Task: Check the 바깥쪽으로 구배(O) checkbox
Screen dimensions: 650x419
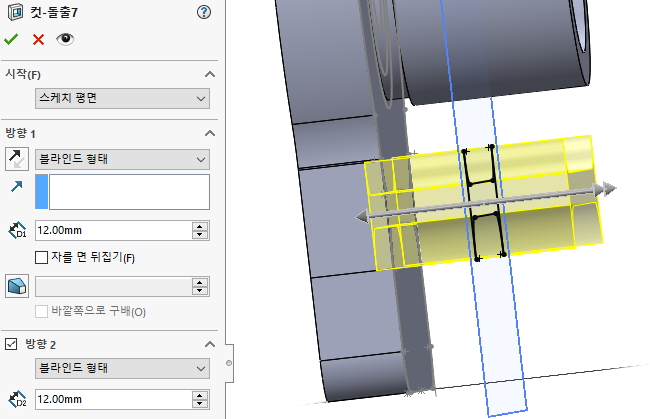Action: pyautogui.click(x=41, y=312)
